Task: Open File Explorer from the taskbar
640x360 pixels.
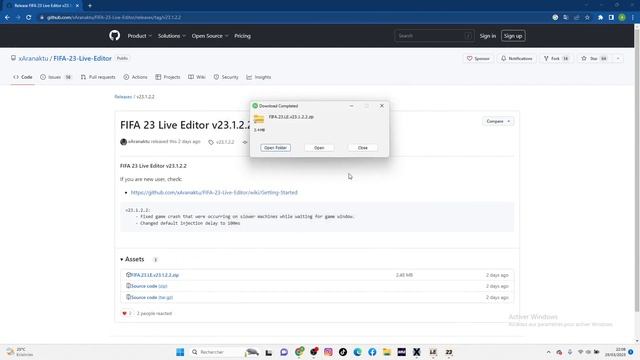Action: click(387, 352)
